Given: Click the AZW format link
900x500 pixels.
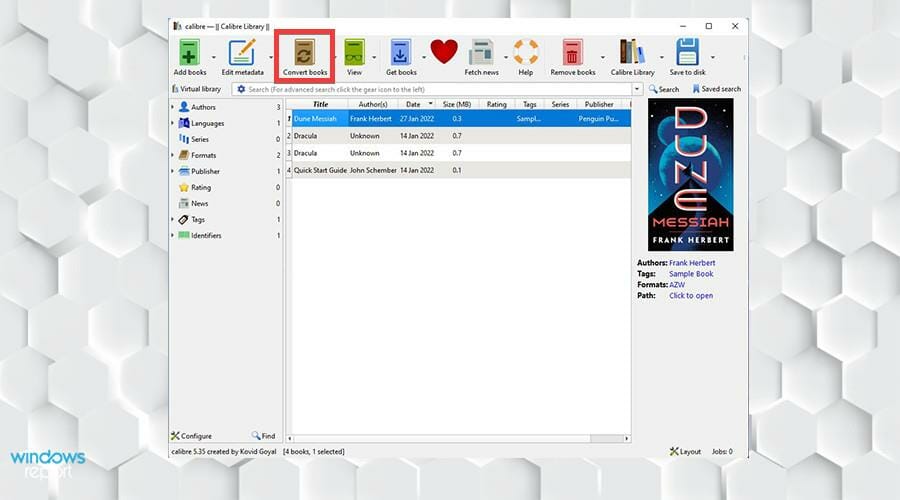Looking at the screenshot, I should point(677,285).
